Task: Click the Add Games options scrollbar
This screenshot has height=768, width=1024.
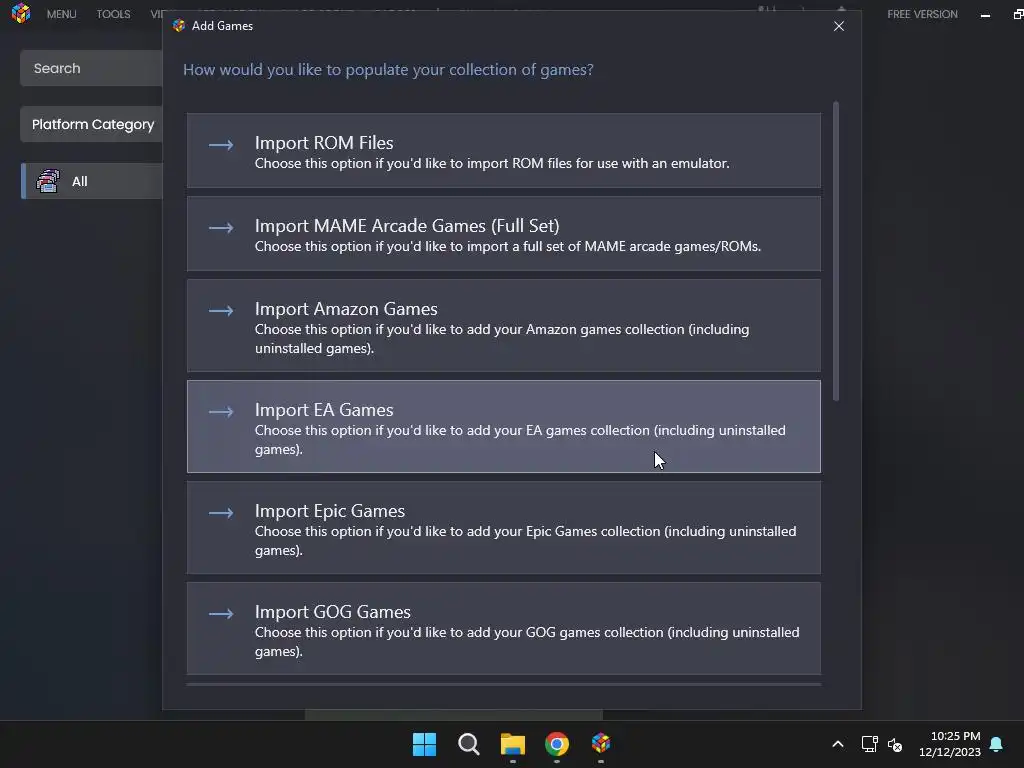Action: click(835, 251)
